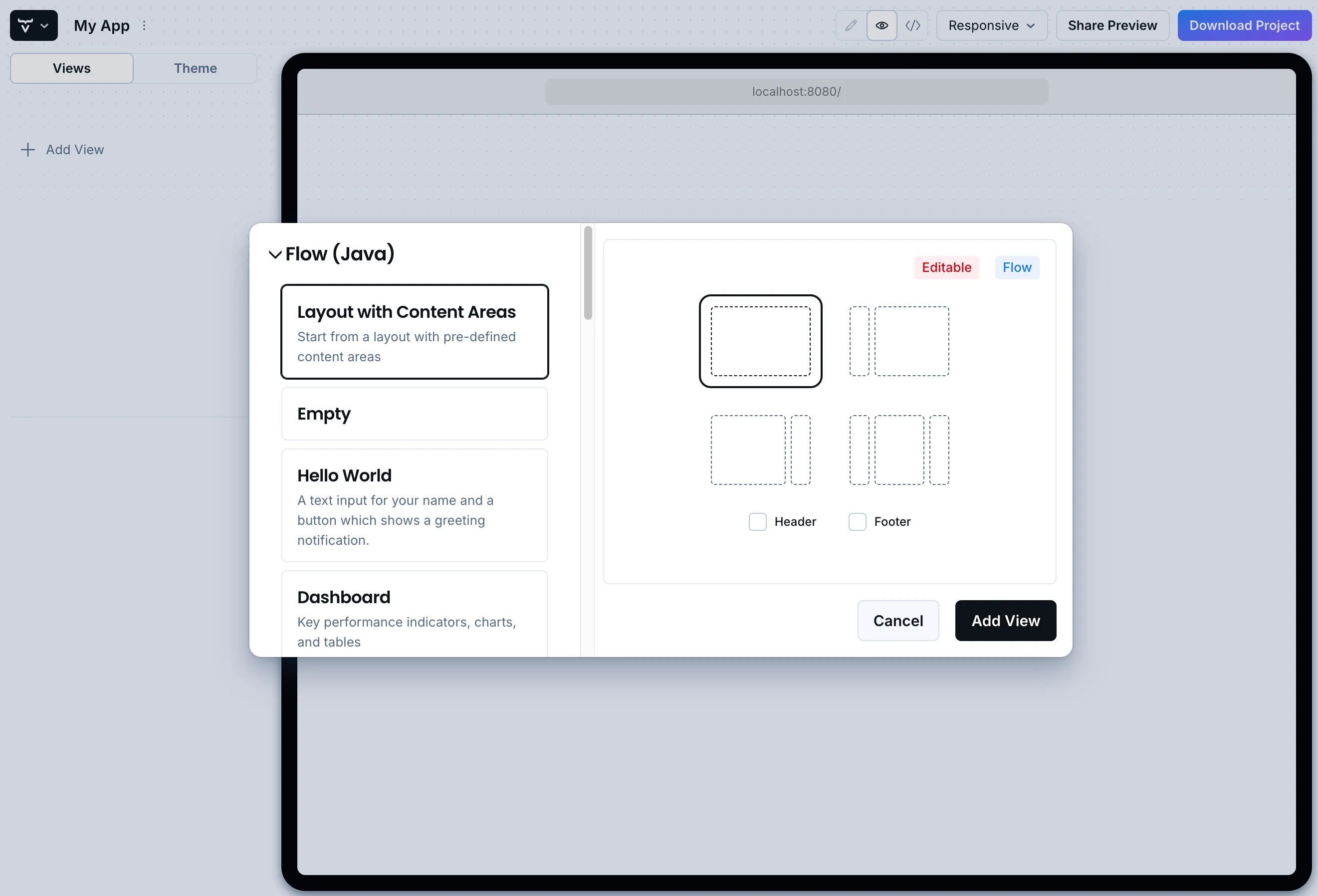Click the plus icon to add a view
This screenshot has width=1318, height=896.
tap(28, 150)
